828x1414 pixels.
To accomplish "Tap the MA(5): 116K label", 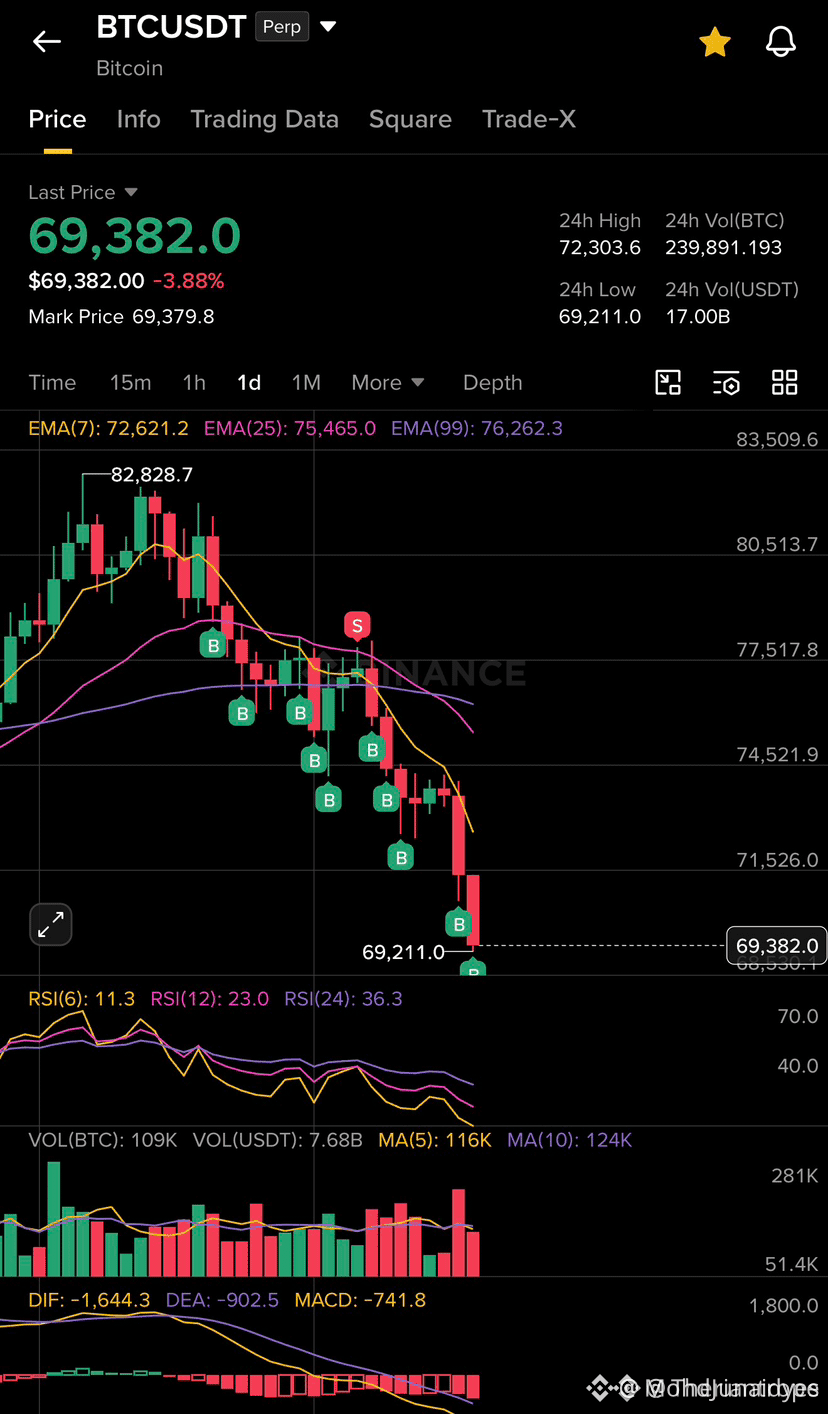I will point(435,1140).
